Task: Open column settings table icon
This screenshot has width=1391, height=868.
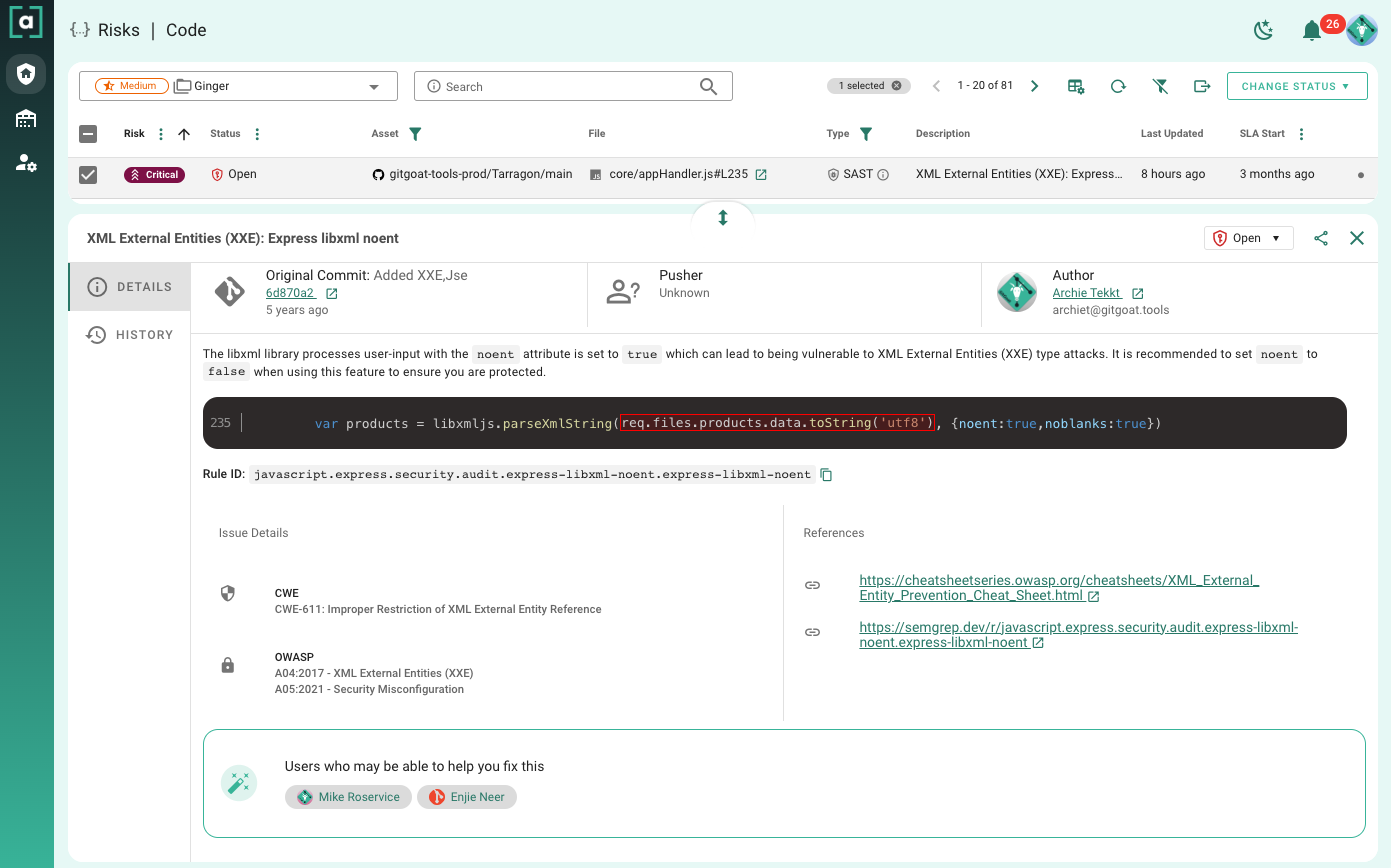Action: (1076, 87)
